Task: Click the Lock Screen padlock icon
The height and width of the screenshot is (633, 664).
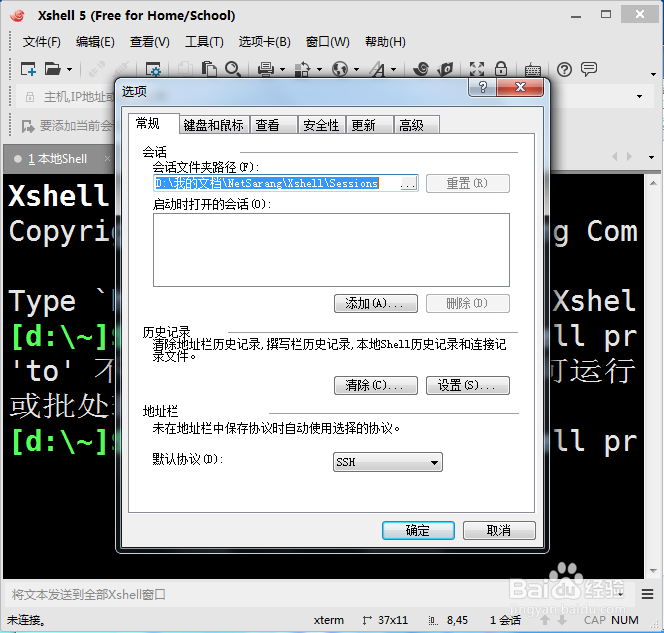Action: tap(501, 69)
